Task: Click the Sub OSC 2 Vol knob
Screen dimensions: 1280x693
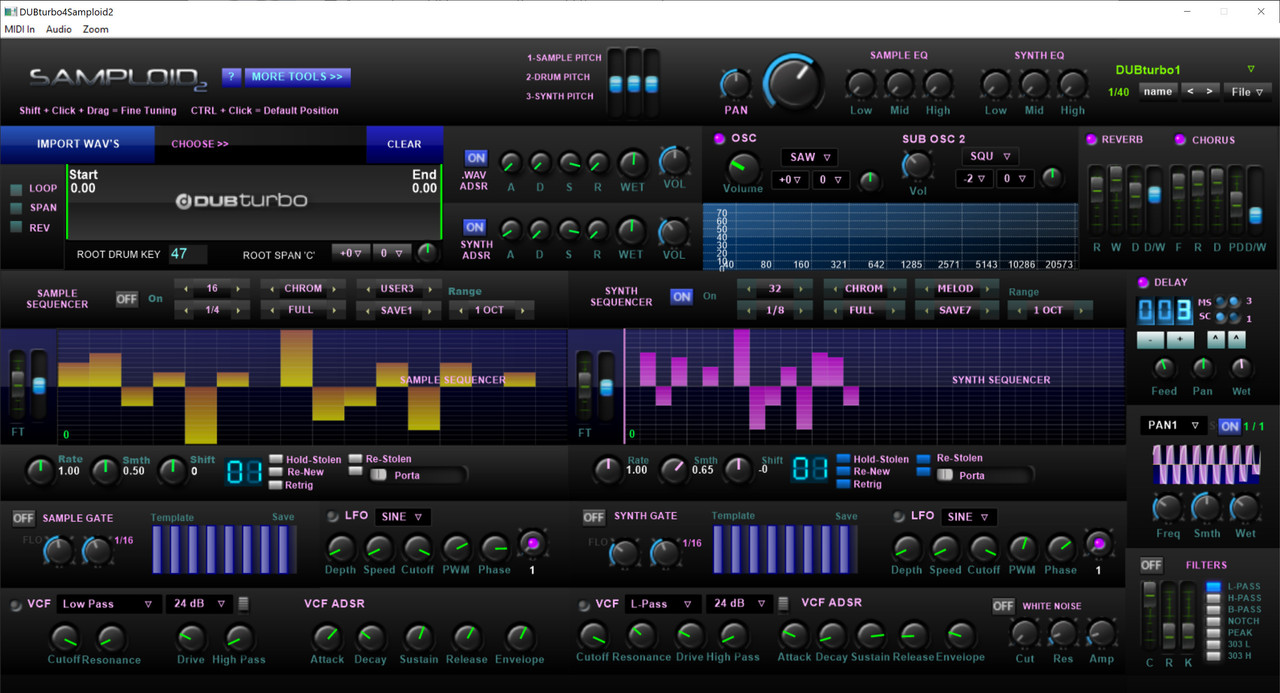Action: point(917,165)
